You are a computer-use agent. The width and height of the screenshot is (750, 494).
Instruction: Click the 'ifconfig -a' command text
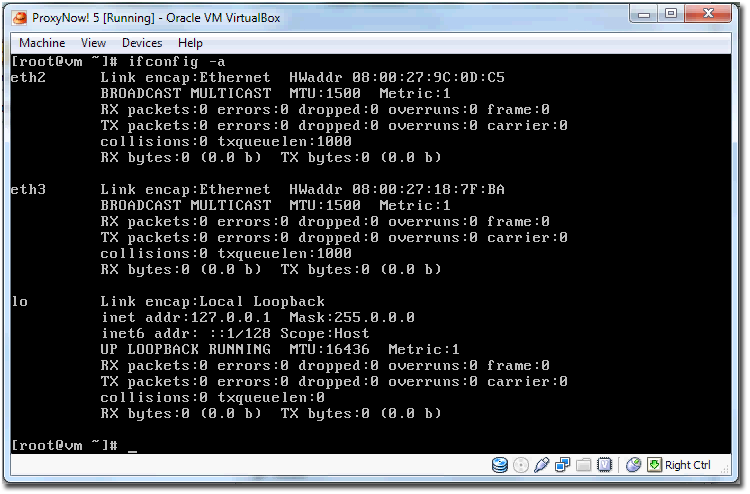[x=176, y=62]
